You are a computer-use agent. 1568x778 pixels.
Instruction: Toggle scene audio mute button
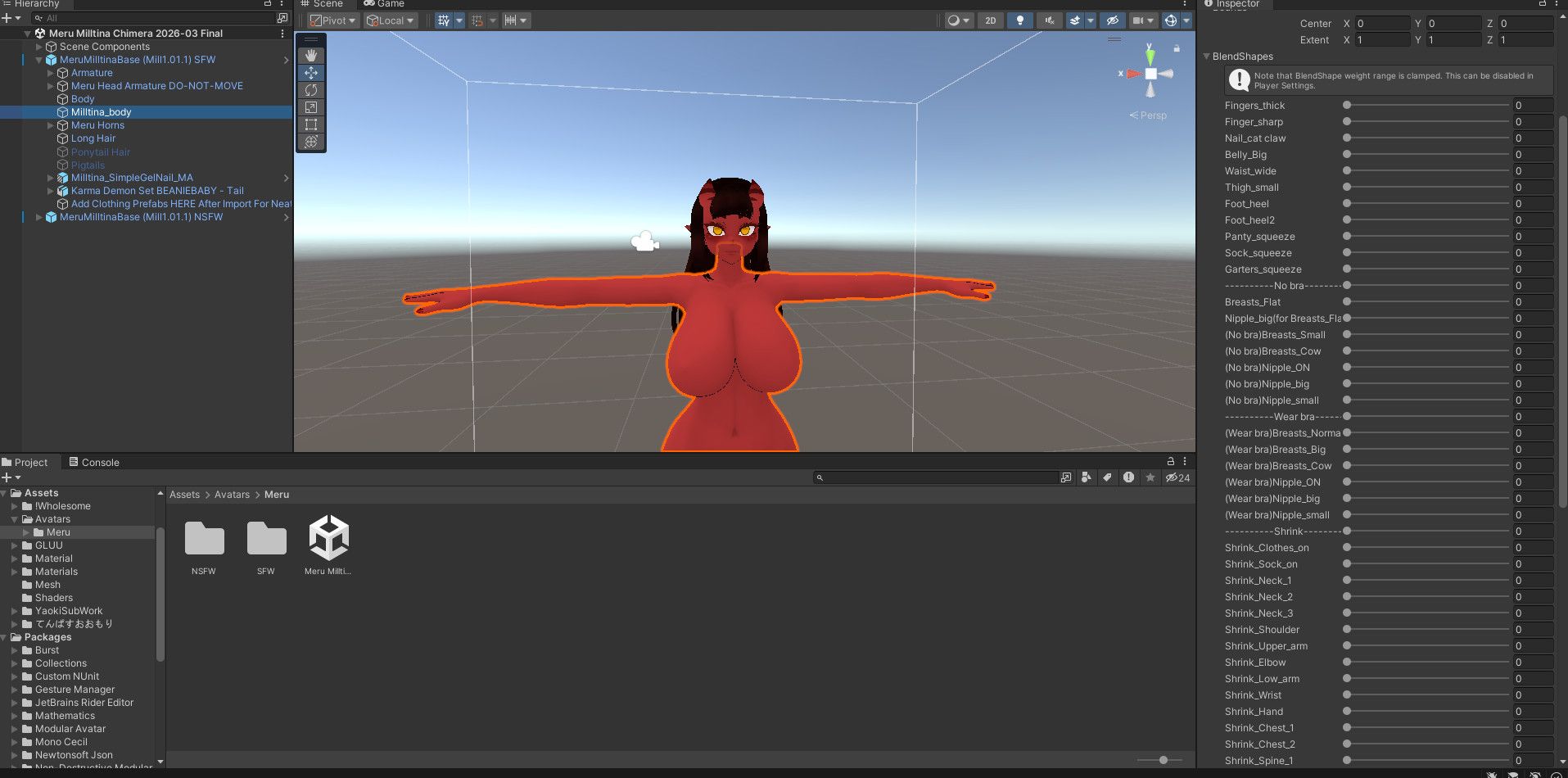1049,20
